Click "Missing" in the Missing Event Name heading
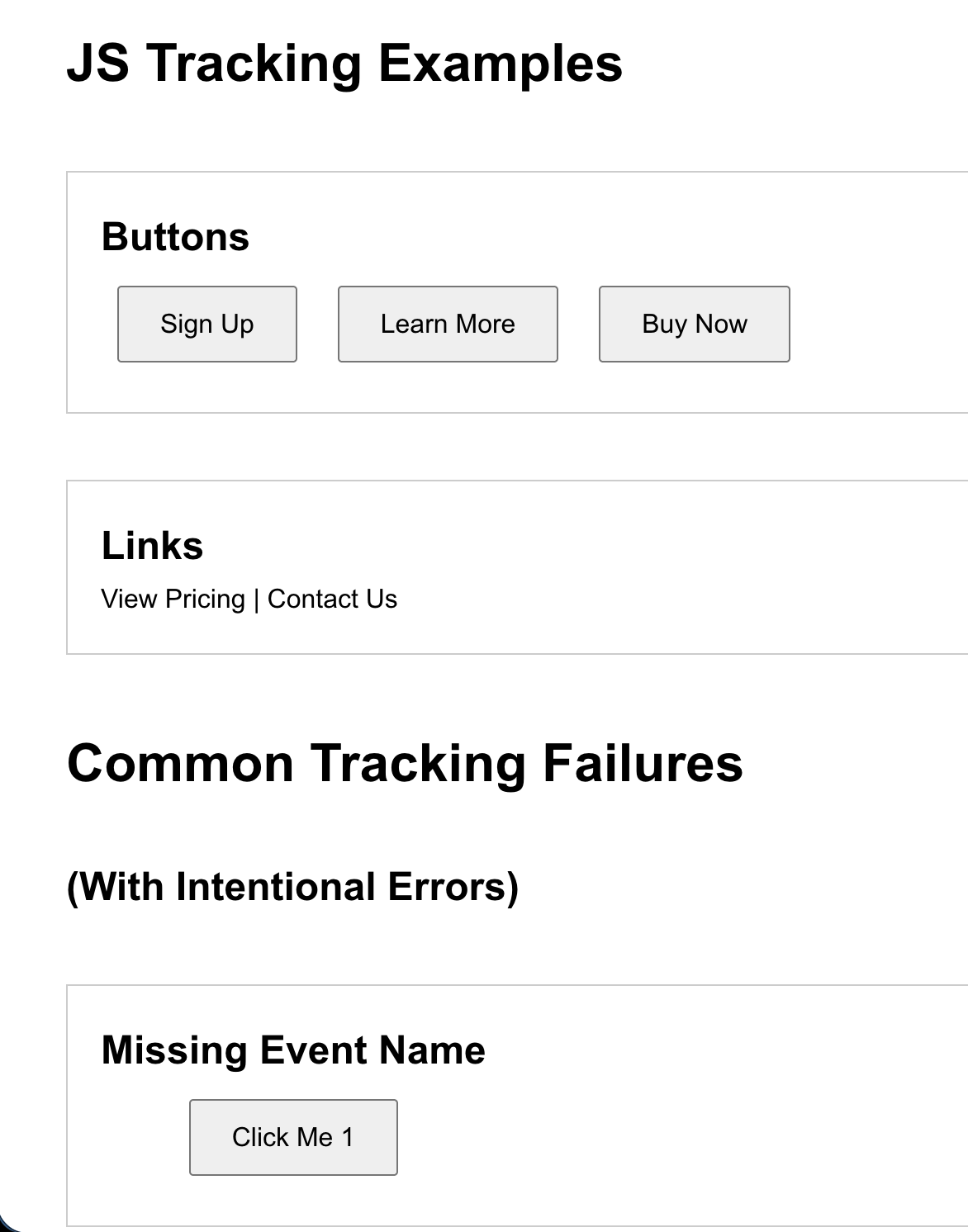968x1232 pixels. [x=174, y=1050]
